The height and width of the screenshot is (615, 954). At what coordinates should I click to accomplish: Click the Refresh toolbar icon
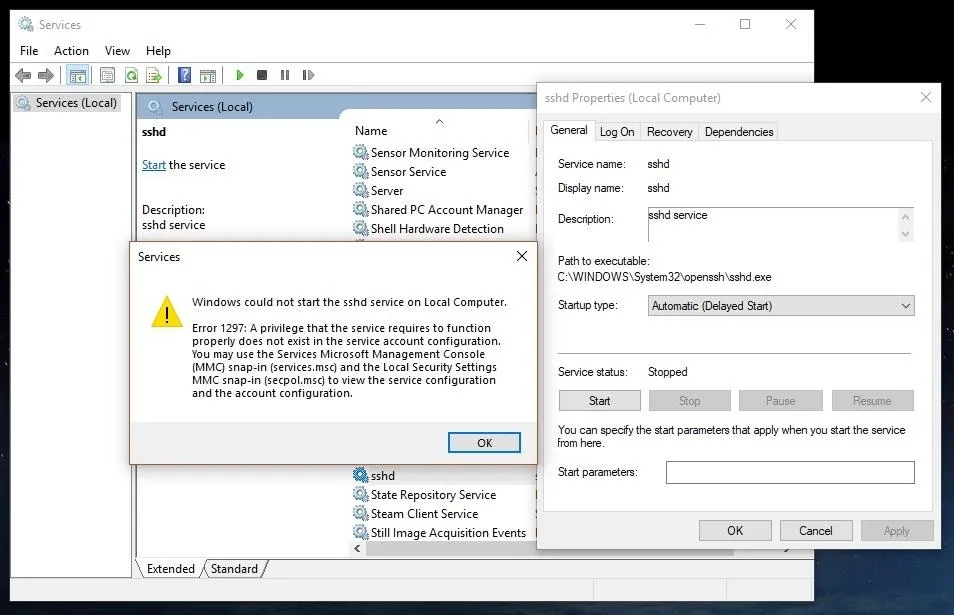point(131,75)
